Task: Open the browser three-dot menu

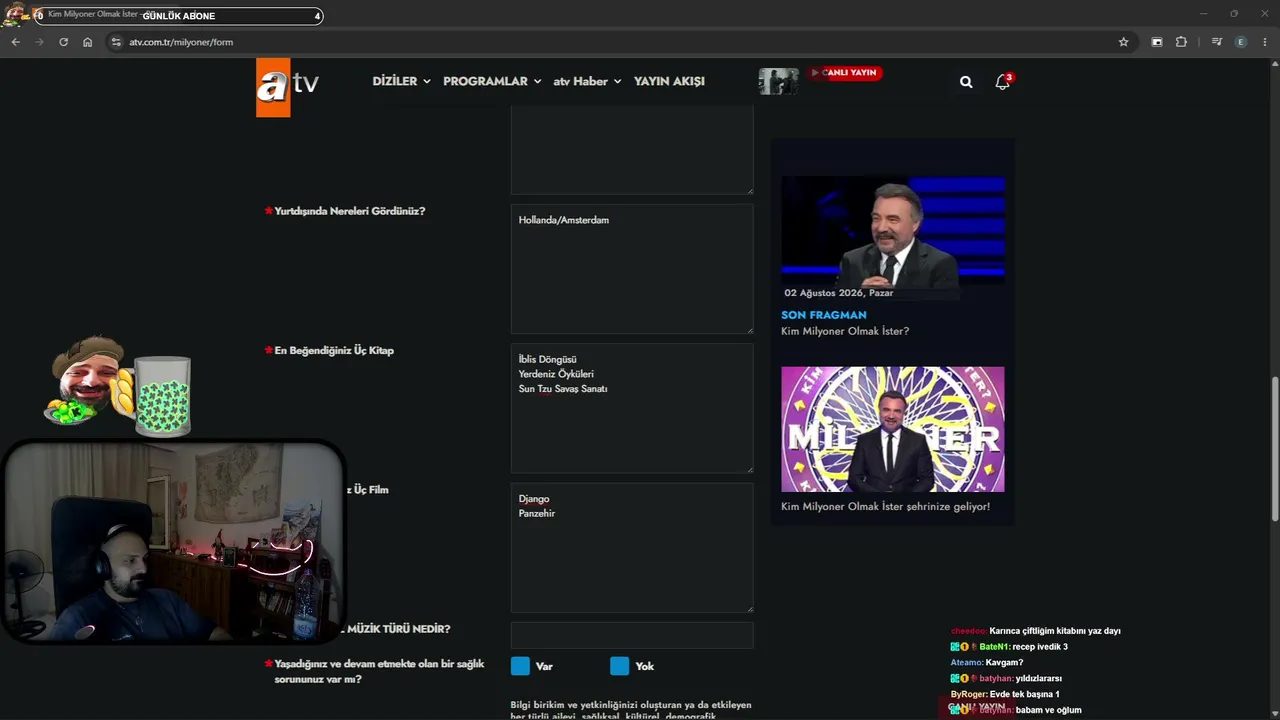Action: (1265, 42)
